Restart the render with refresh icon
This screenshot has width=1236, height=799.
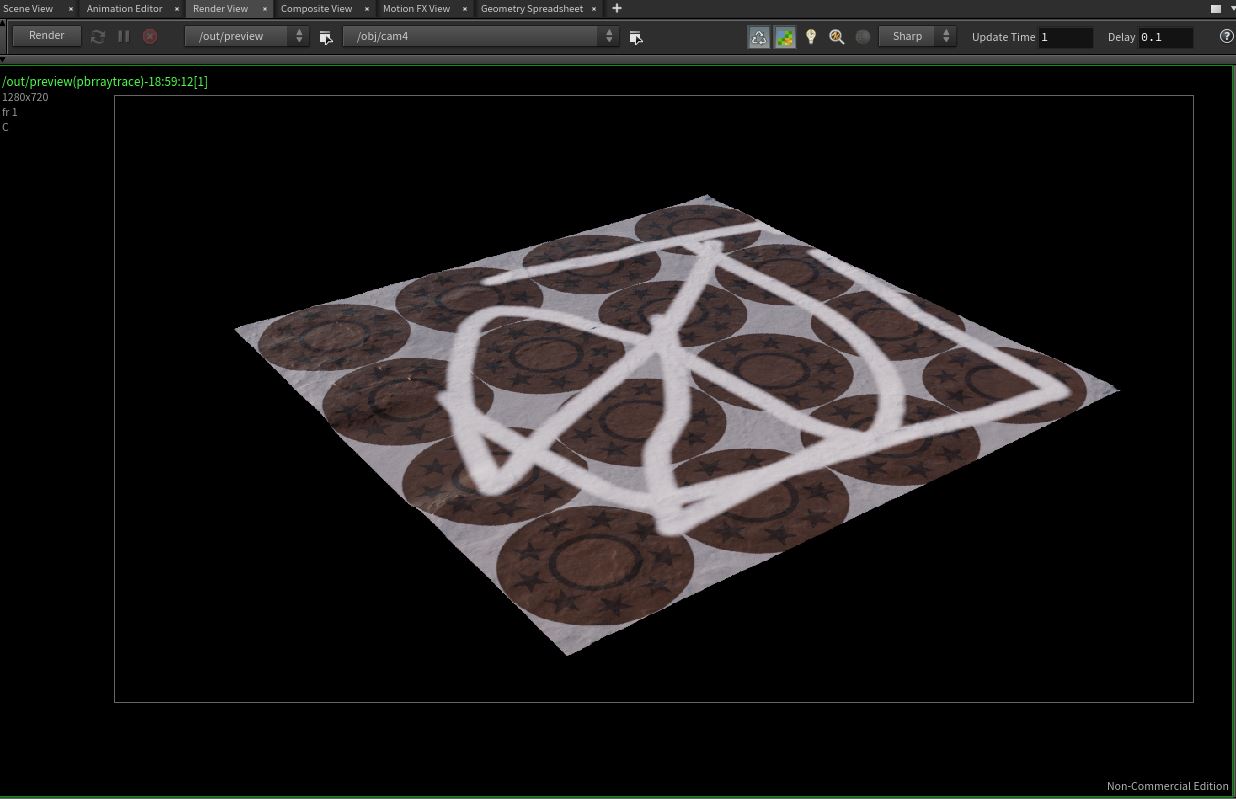(98, 36)
